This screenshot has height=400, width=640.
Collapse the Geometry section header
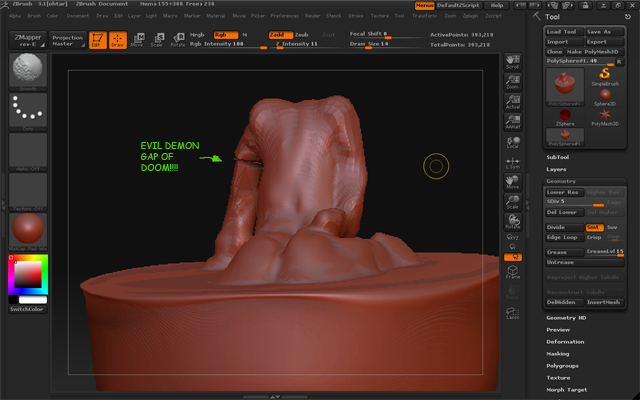(585, 181)
